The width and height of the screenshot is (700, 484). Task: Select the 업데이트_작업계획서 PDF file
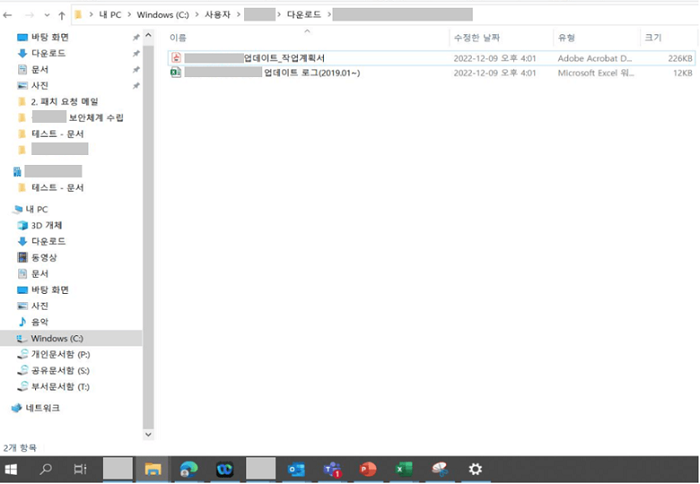pyautogui.click(x=431, y=58)
